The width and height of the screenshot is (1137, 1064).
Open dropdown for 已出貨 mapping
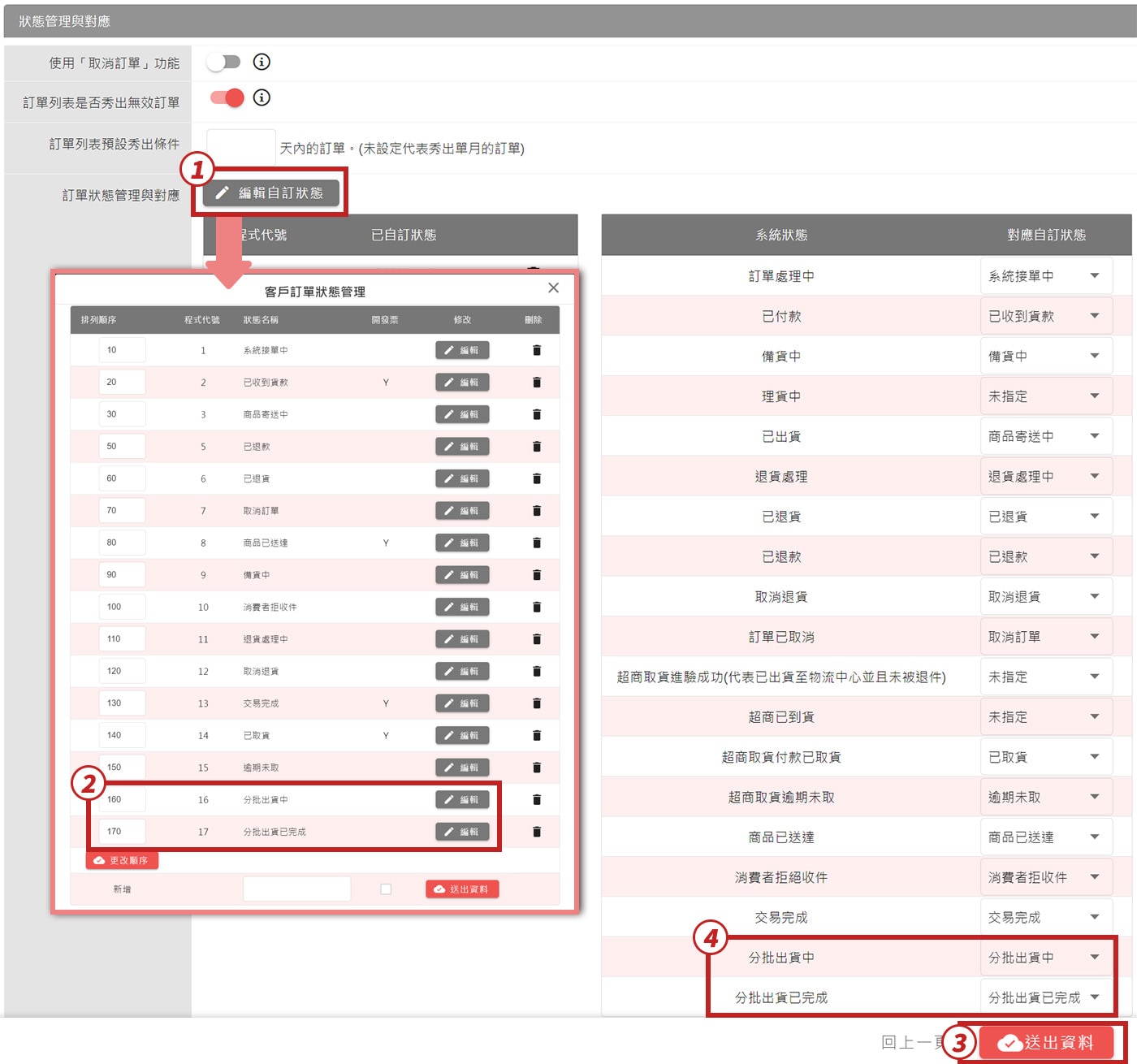click(x=1046, y=436)
